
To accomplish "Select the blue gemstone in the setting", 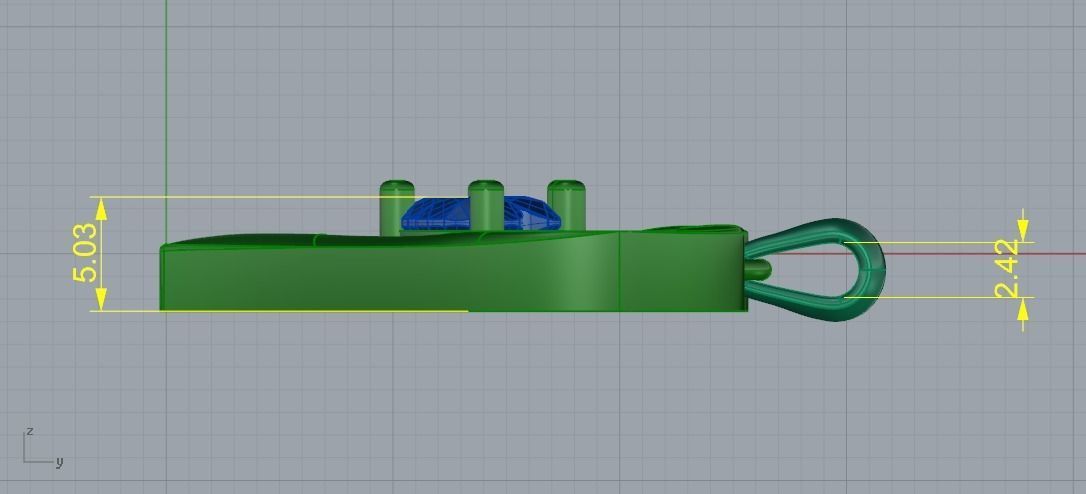I will (481, 213).
